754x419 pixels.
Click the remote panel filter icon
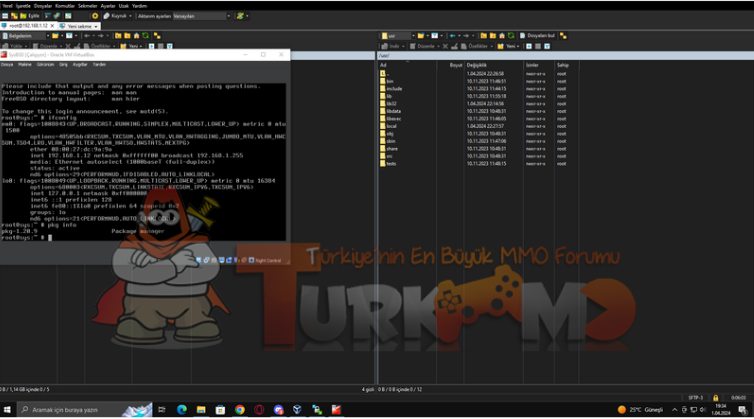tap(435, 36)
